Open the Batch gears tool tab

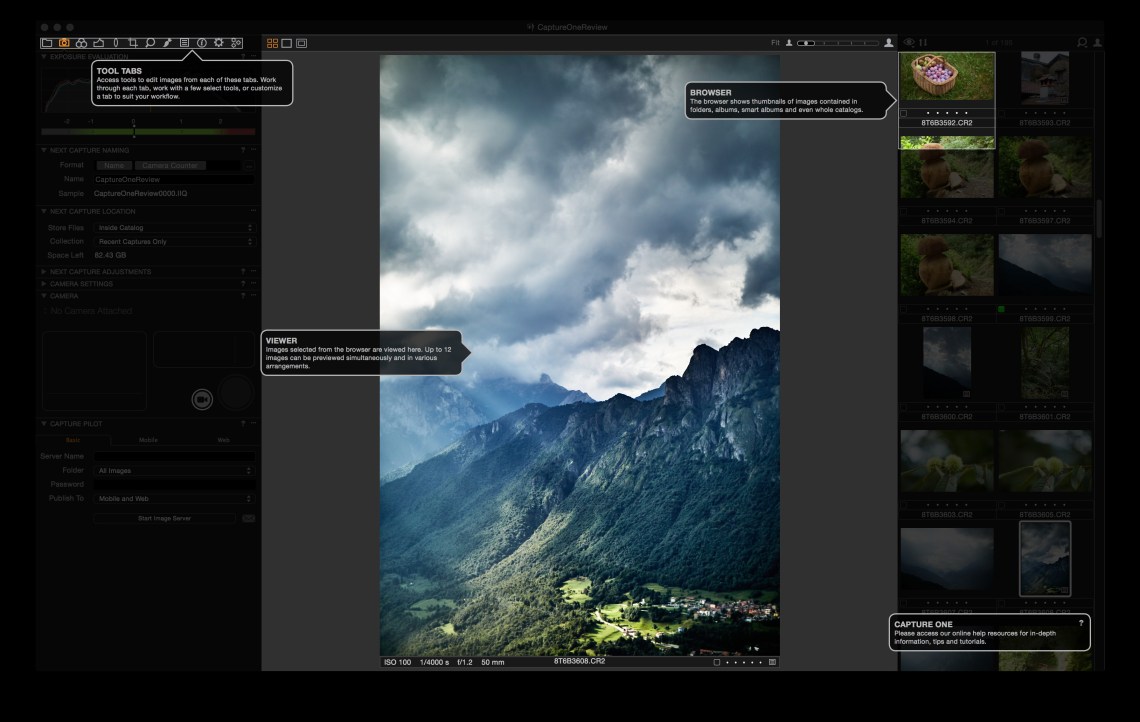236,43
